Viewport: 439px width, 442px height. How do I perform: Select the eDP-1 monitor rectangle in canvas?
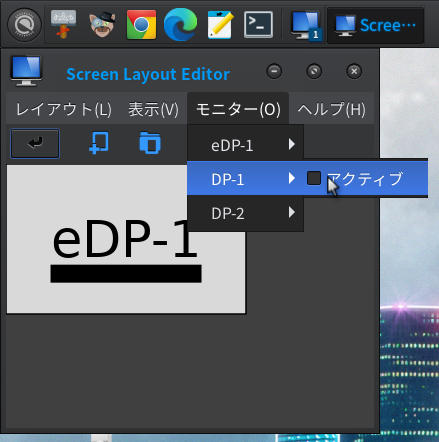pyautogui.click(x=126, y=239)
